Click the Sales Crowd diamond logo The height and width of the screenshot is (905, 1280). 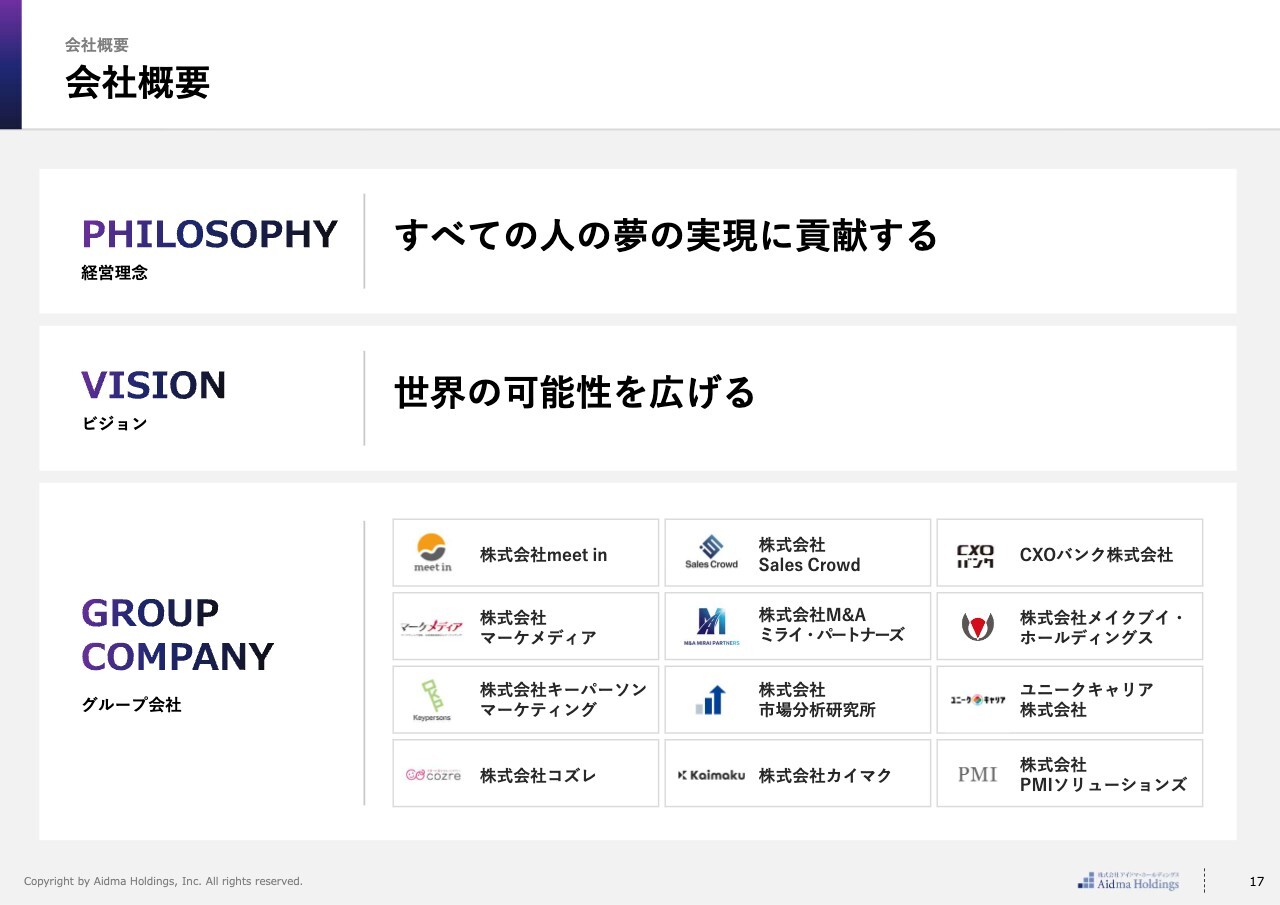[711, 552]
